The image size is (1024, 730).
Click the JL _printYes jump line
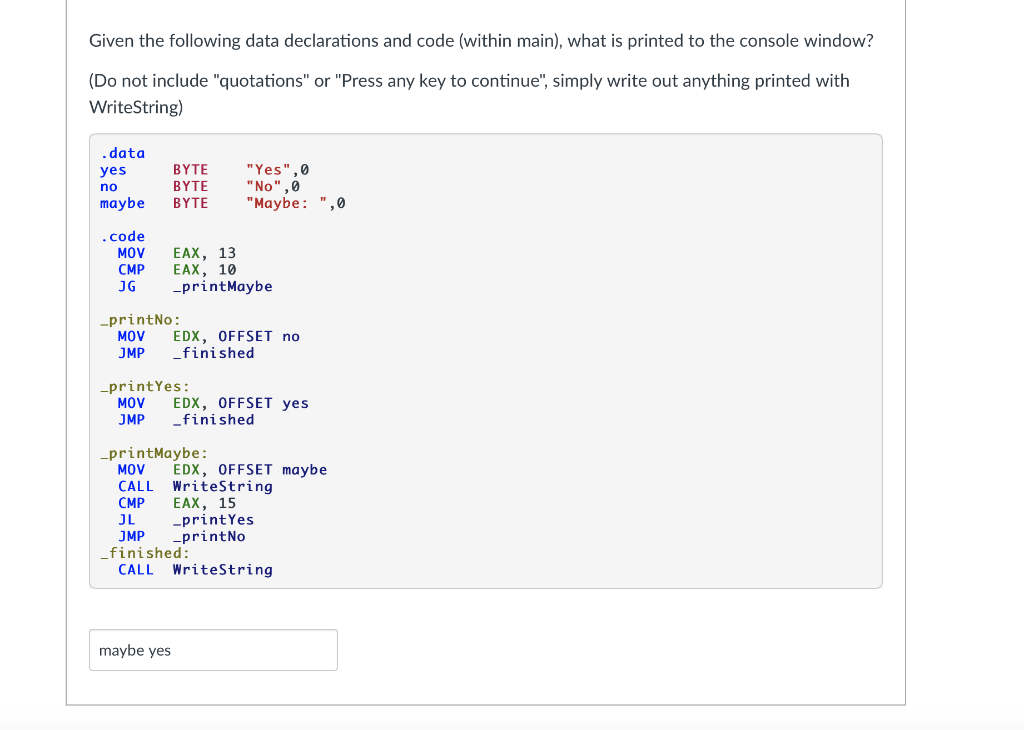point(186,519)
